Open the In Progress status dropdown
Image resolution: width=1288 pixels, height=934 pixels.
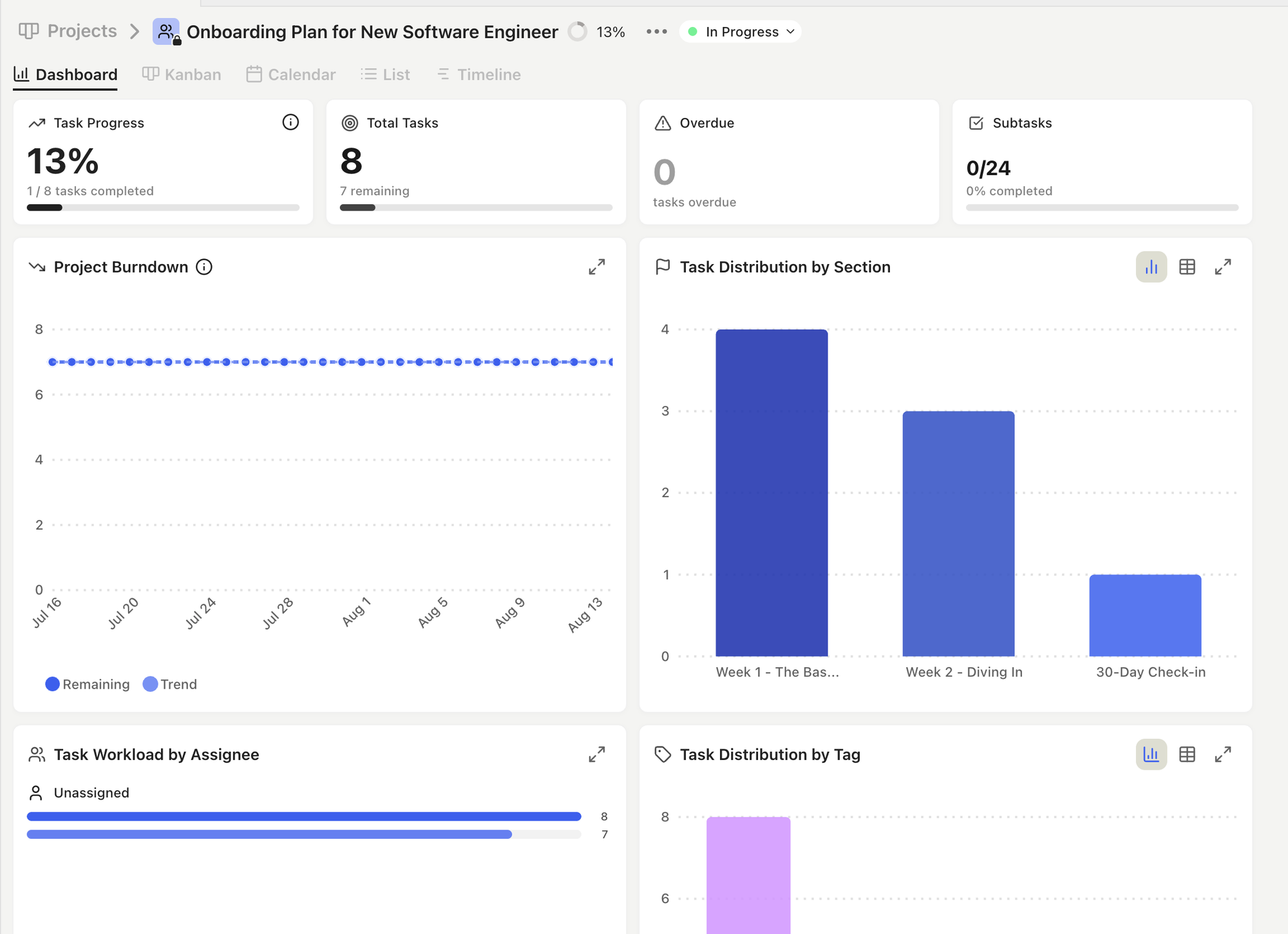pos(741,32)
